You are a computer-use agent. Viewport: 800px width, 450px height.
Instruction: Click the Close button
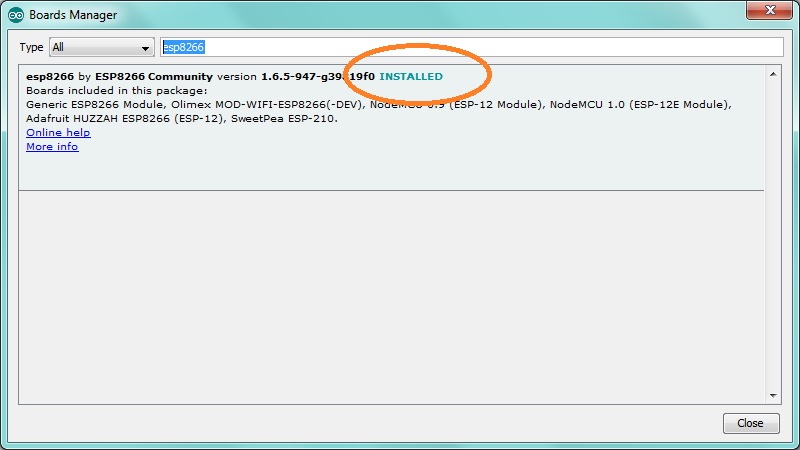click(x=751, y=423)
